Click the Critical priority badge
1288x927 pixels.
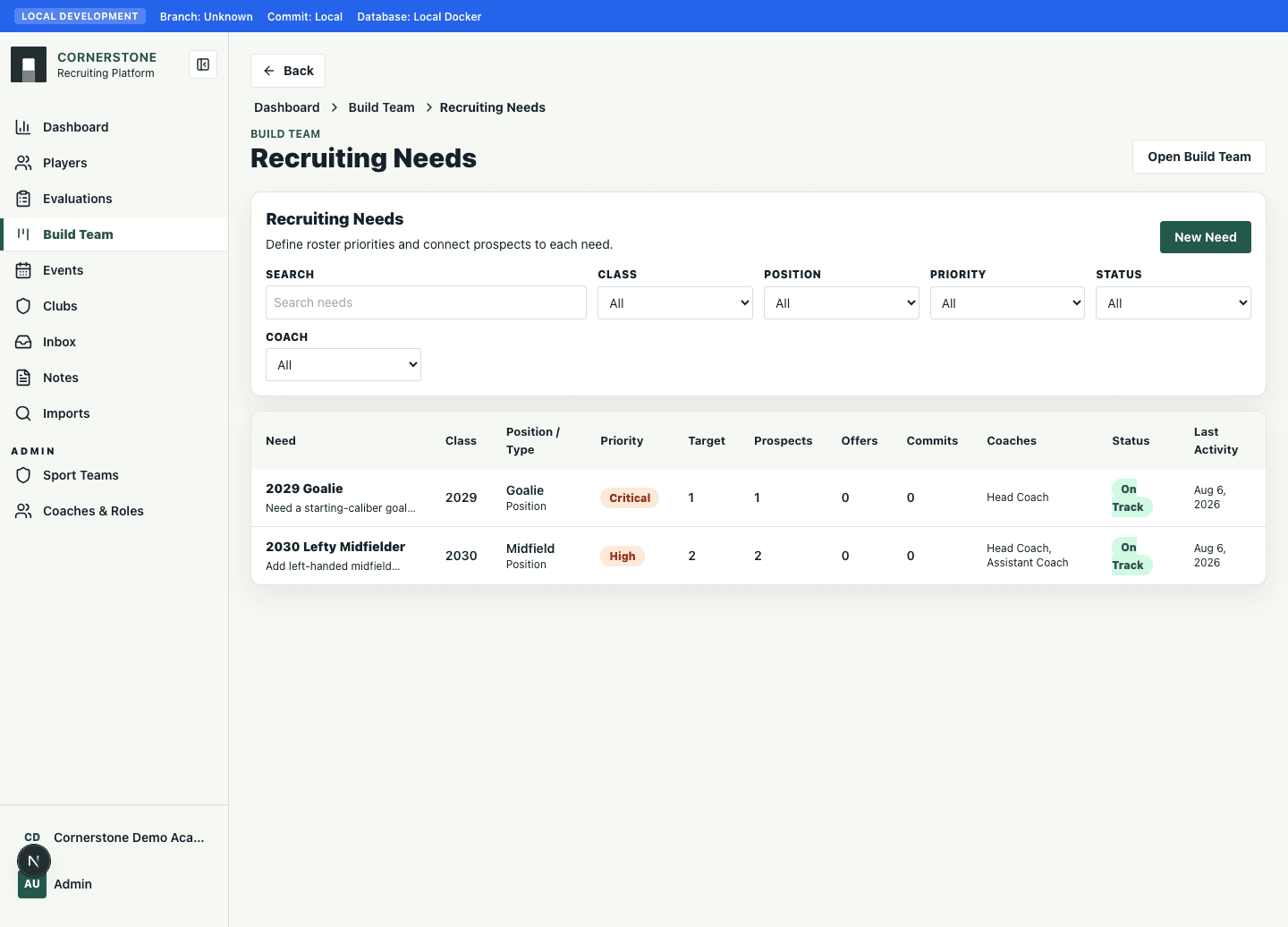[x=630, y=498]
